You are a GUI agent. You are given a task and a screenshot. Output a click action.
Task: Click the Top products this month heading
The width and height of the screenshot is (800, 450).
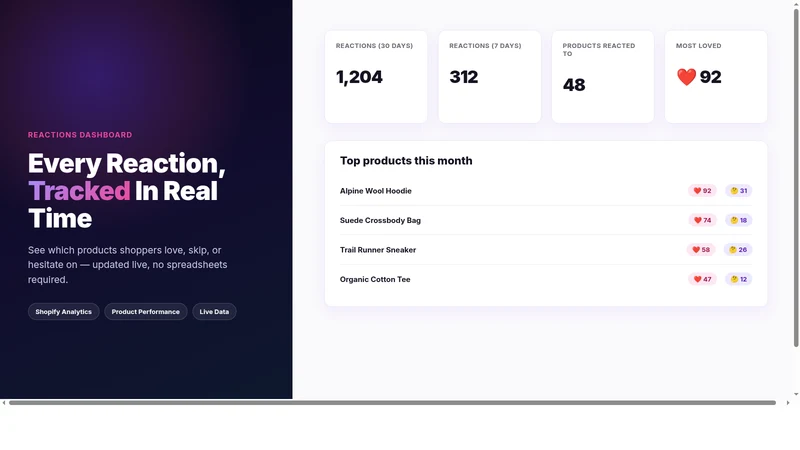tap(406, 161)
